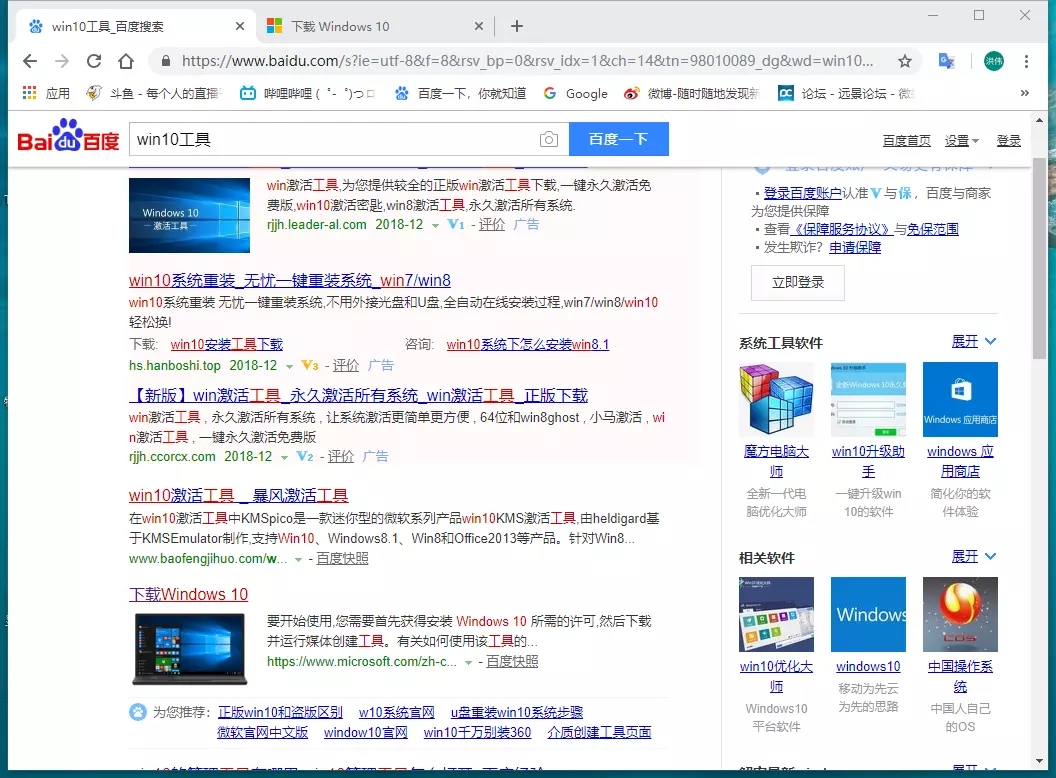The height and width of the screenshot is (778, 1056).
Task: Open the Google bookmark
Action: click(x=575, y=93)
